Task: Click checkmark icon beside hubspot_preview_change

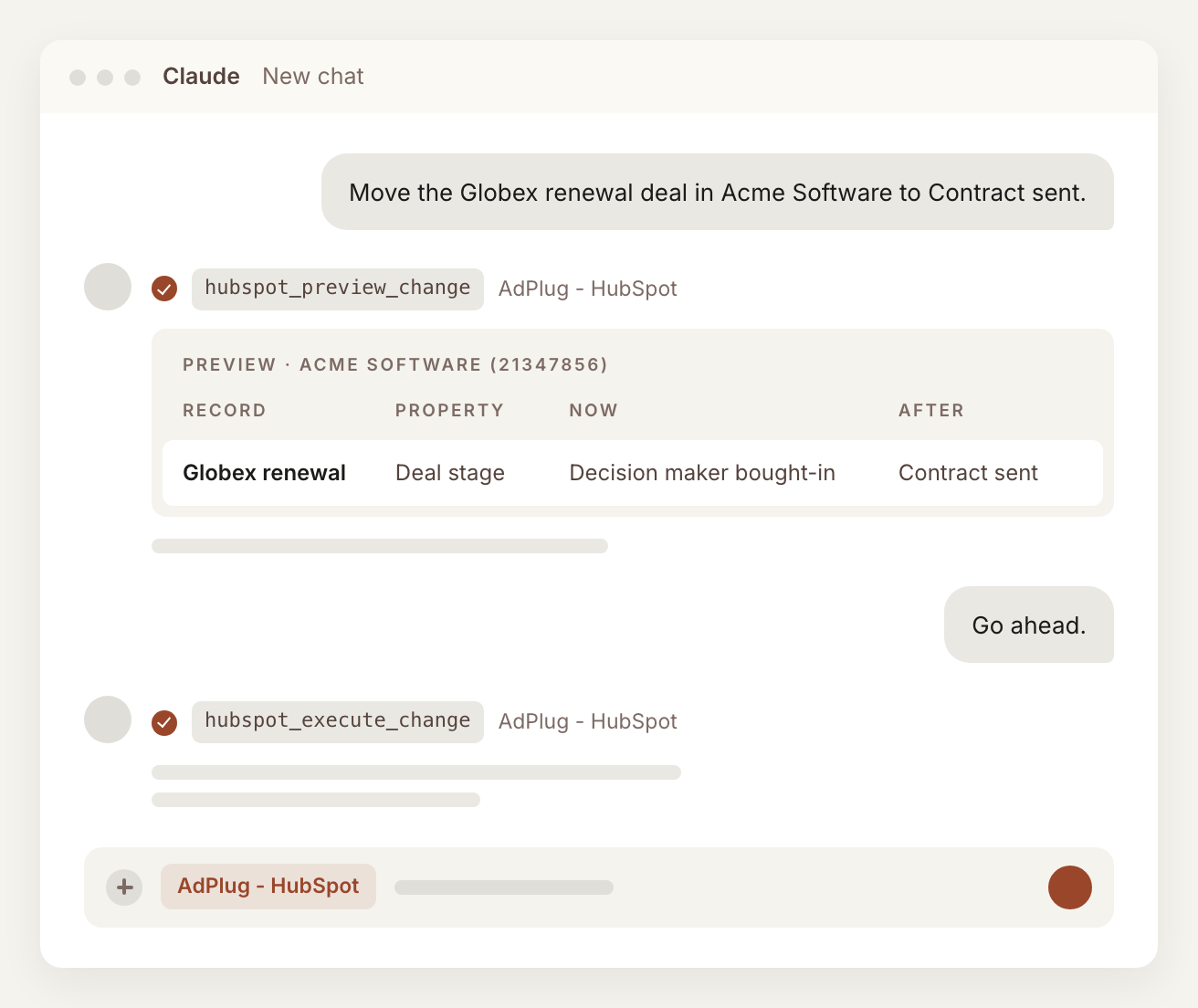Action: 164,289
